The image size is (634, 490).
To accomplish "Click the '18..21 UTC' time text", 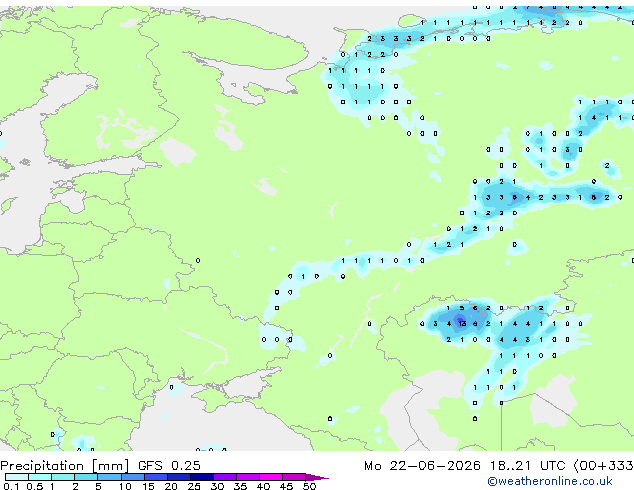I will pyautogui.click(x=527, y=466).
